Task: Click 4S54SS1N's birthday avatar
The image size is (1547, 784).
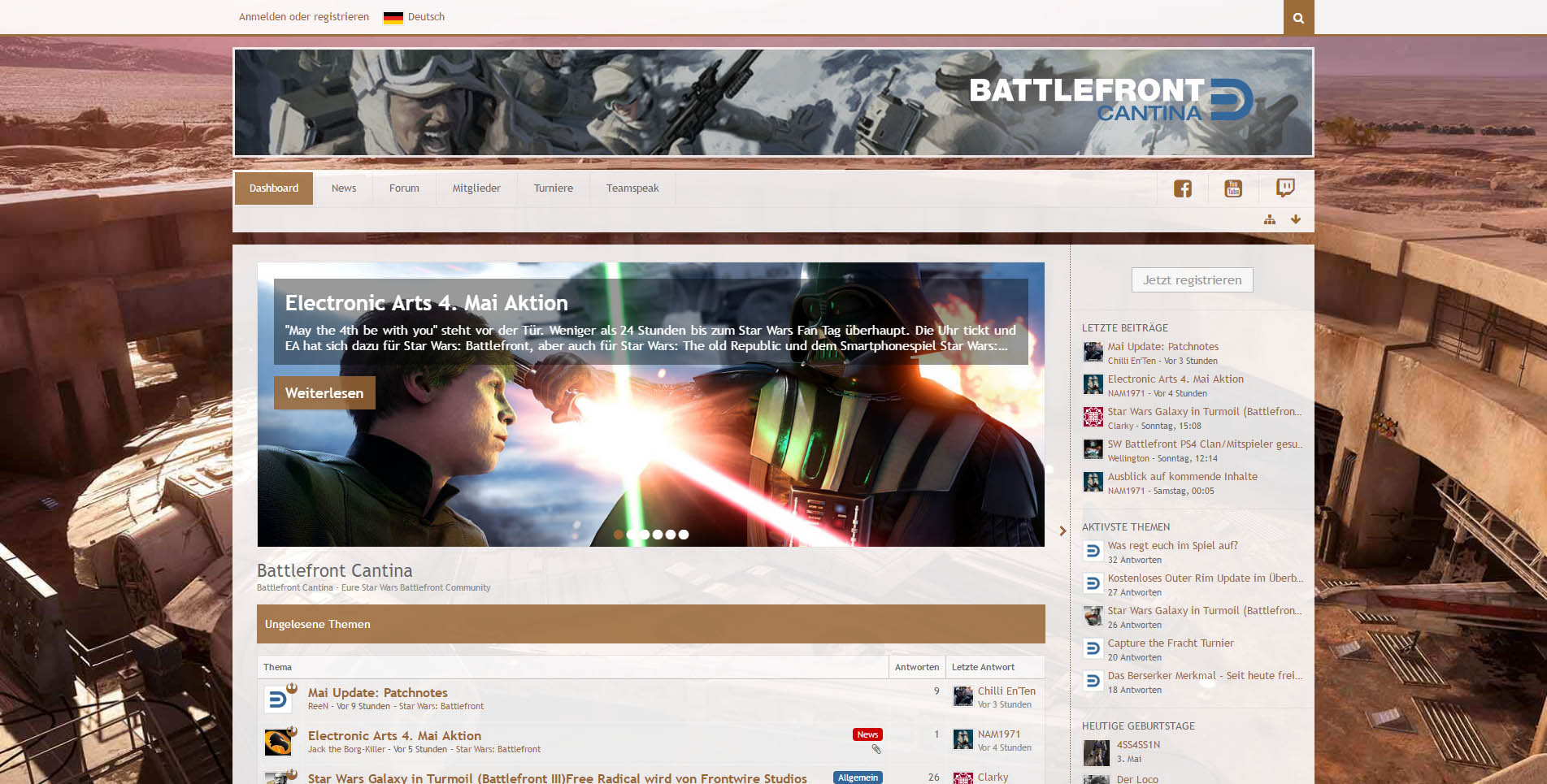Action: [x=1097, y=753]
